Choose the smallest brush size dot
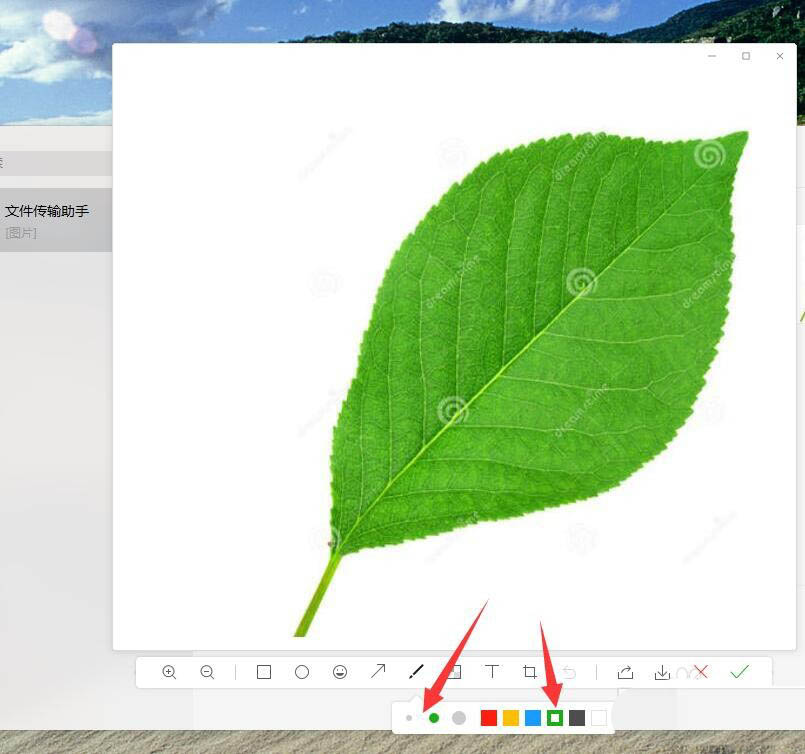The width and height of the screenshot is (805, 754). tap(409, 718)
